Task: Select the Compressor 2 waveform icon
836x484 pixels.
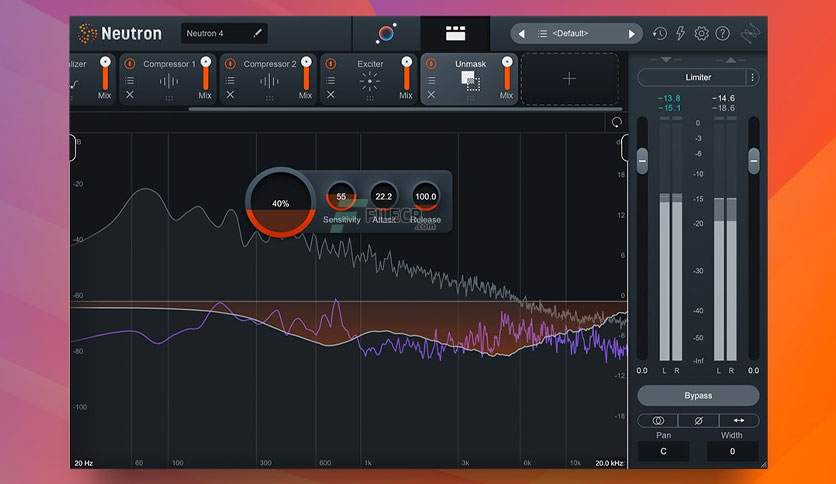Action: pos(269,82)
